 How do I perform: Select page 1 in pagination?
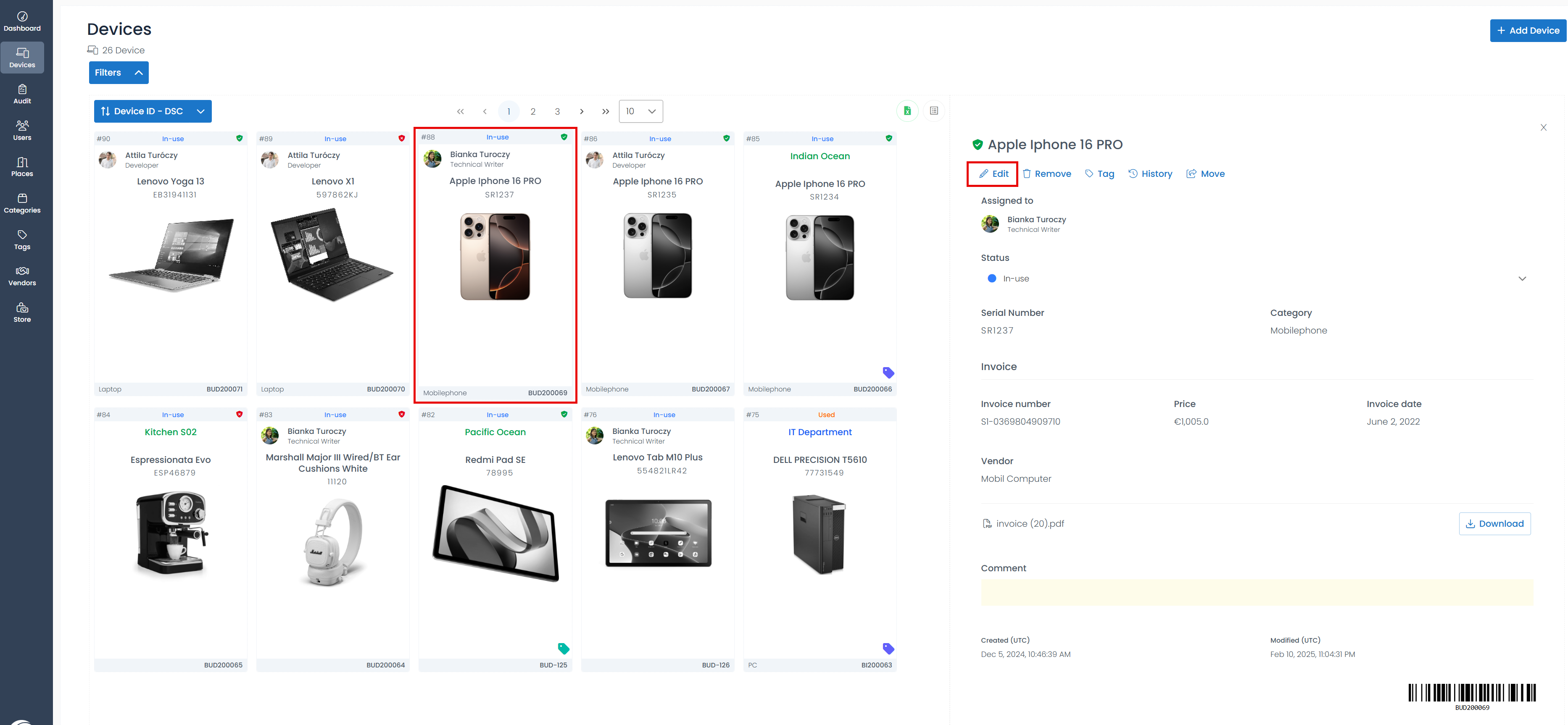[508, 111]
